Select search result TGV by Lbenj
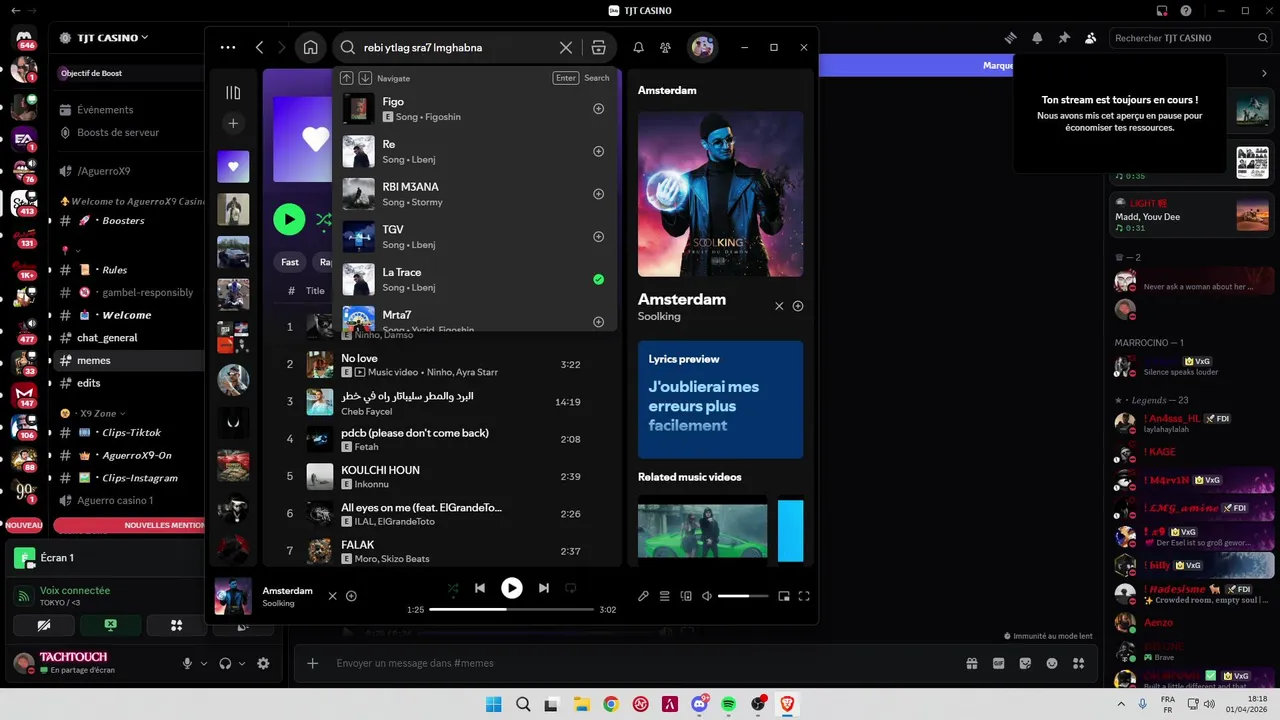This screenshot has height=720, width=1280. [475, 237]
